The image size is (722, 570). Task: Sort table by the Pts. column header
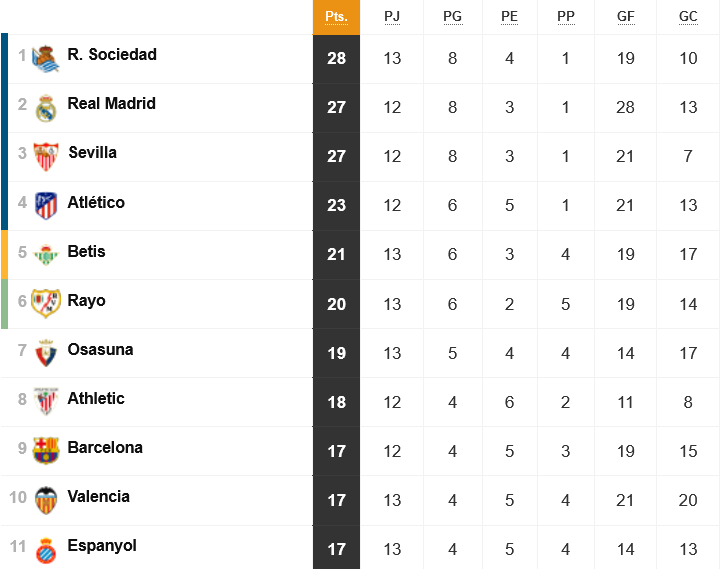point(336,17)
